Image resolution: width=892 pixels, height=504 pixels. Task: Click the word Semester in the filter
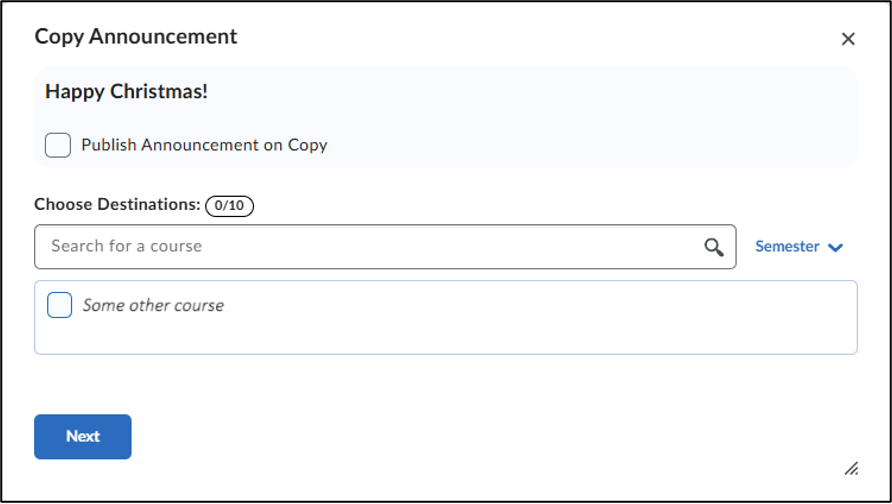(787, 247)
